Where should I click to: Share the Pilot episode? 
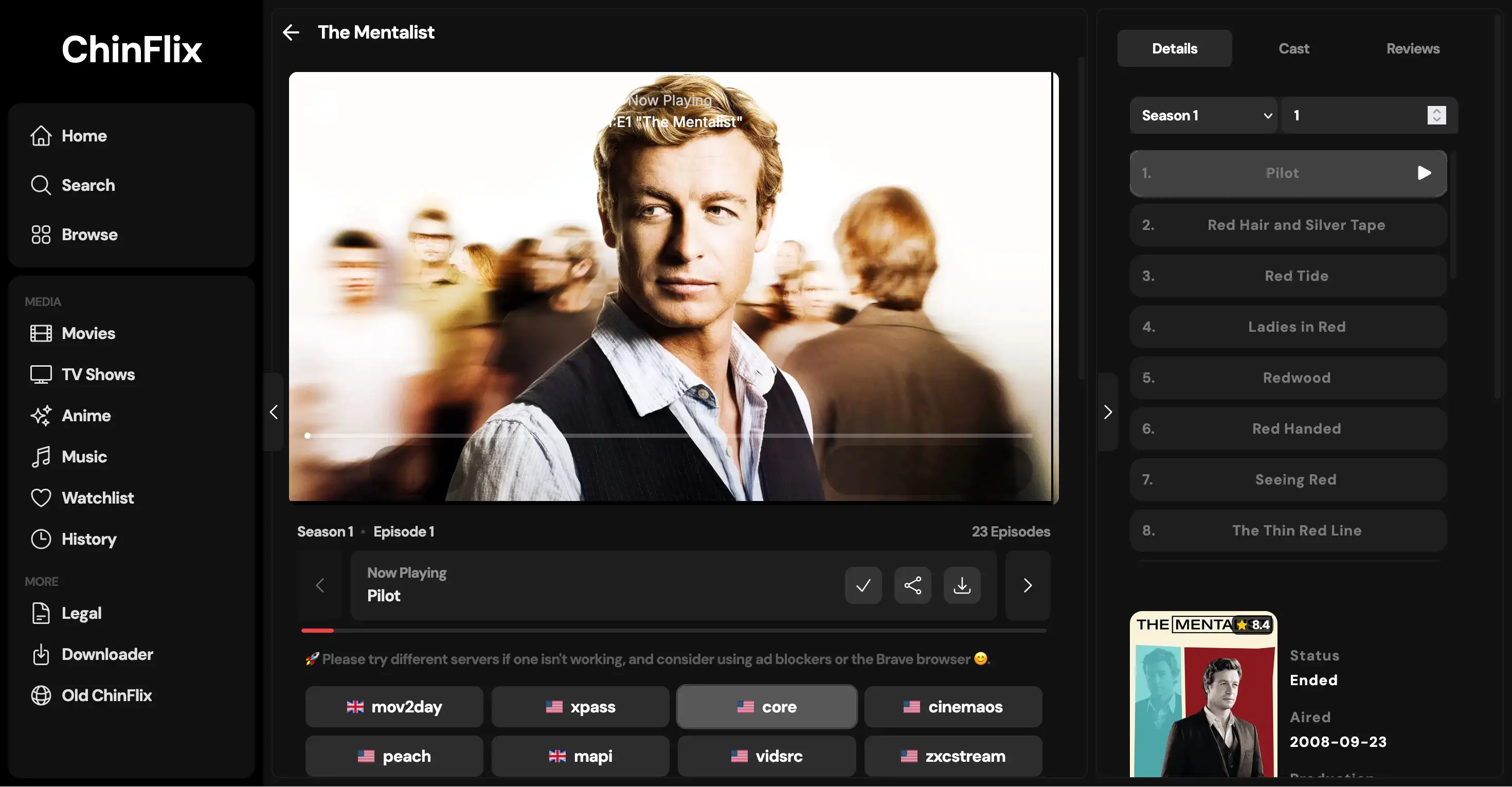click(x=912, y=585)
